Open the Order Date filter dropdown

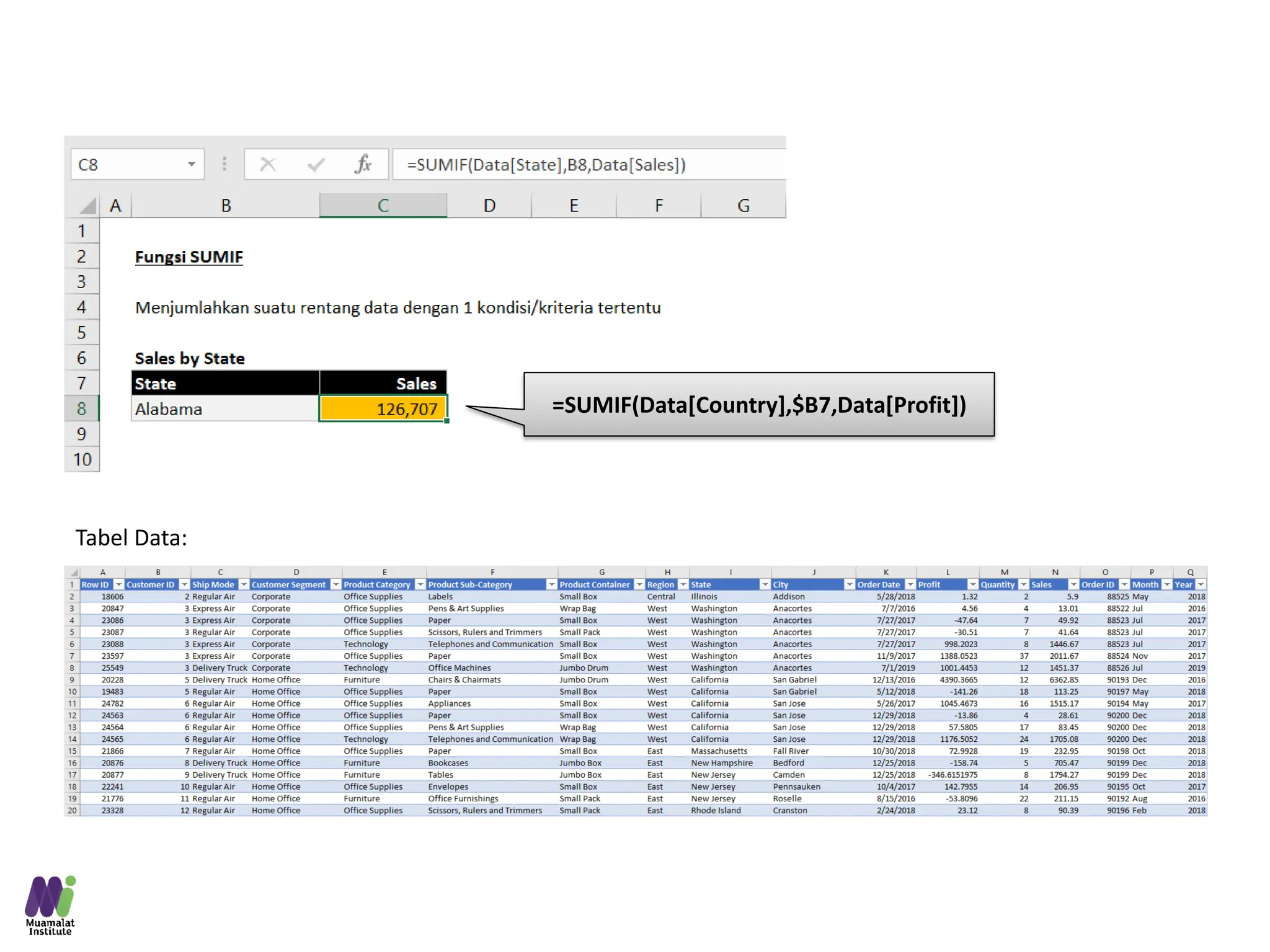[910, 584]
